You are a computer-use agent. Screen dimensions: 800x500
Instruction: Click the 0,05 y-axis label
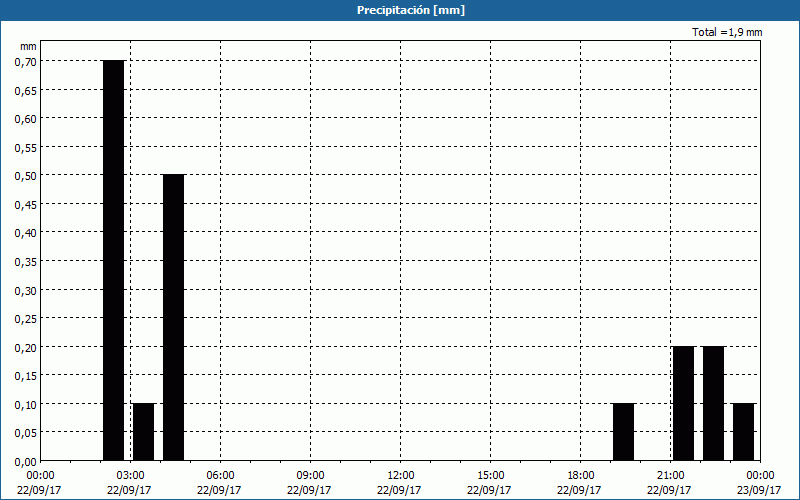[28, 433]
